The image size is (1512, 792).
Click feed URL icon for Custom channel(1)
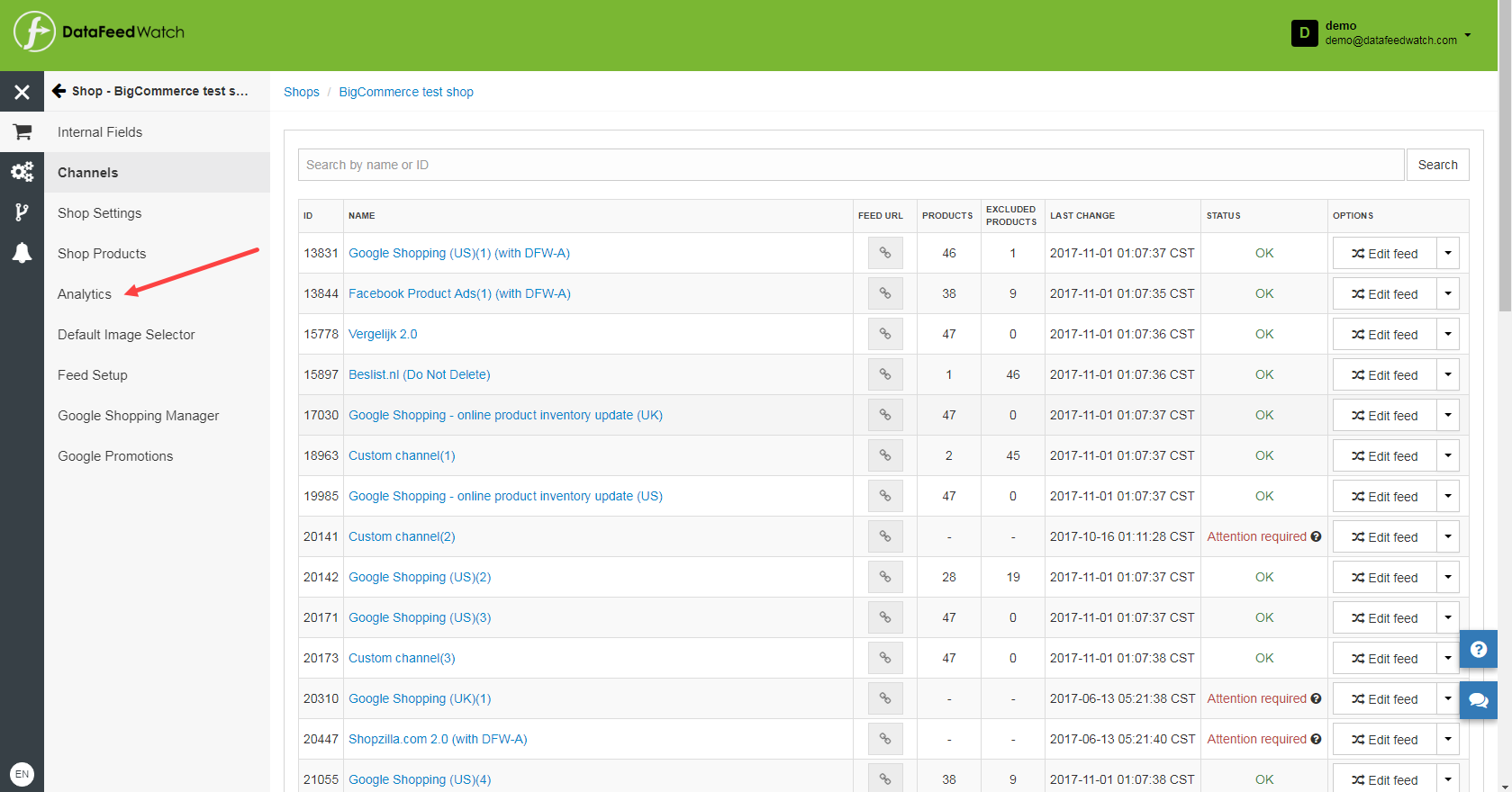coord(885,455)
